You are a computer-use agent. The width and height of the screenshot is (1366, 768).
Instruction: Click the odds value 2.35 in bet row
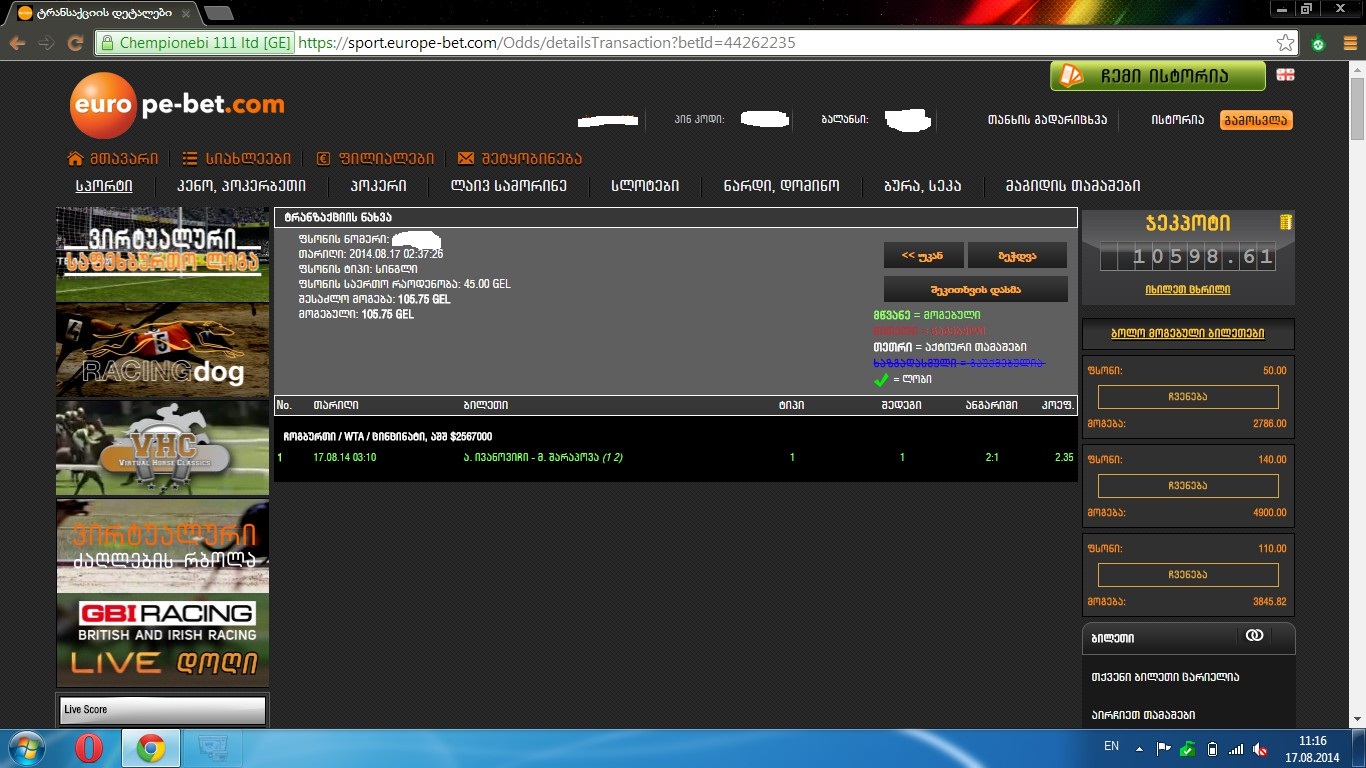[1063, 457]
